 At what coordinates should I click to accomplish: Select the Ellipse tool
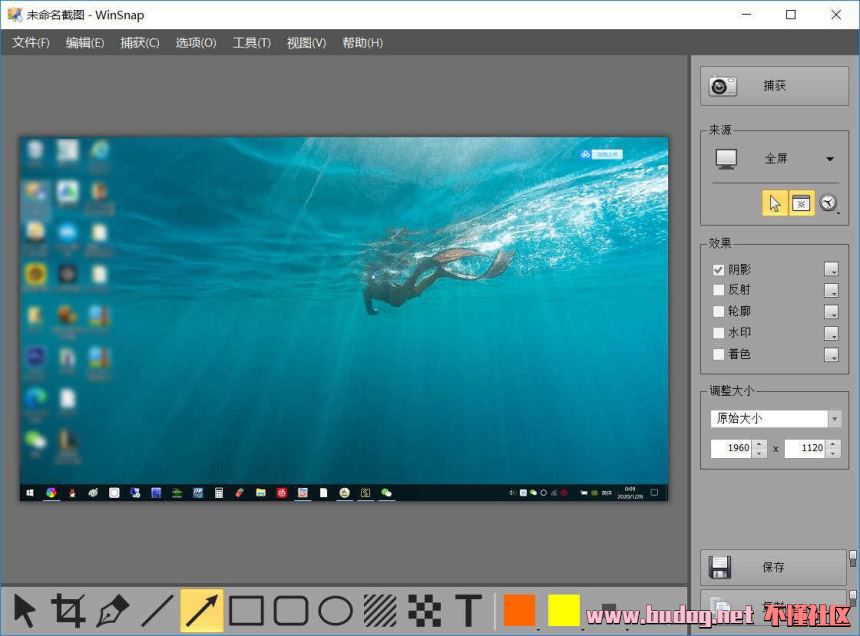point(335,610)
